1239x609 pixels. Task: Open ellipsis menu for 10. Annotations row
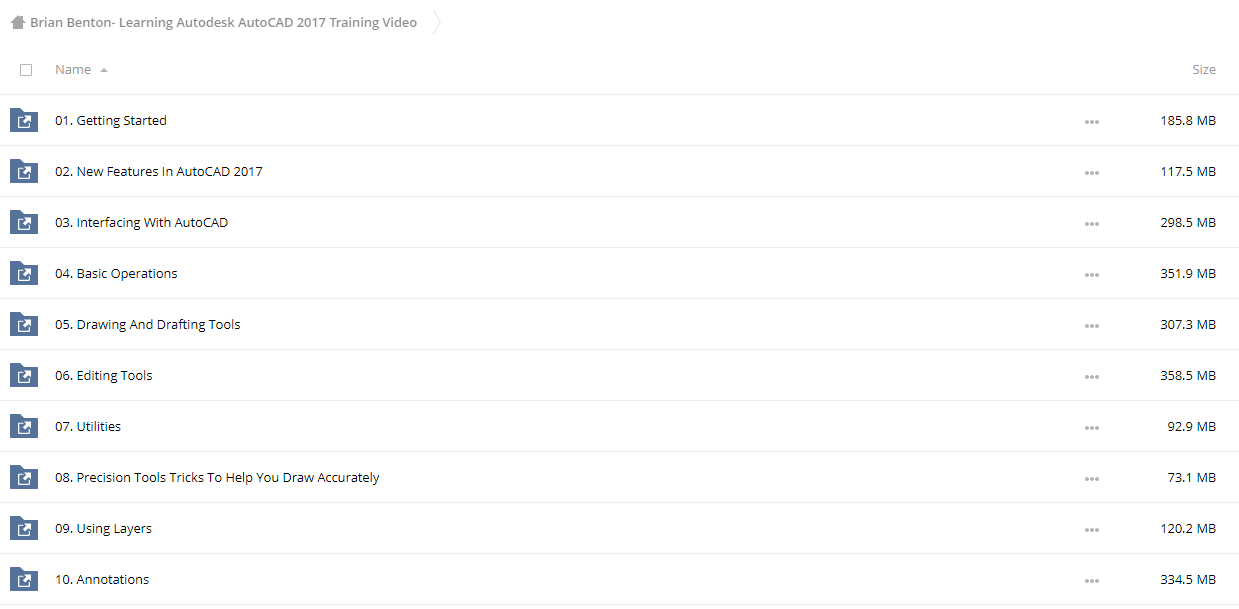point(1091,581)
